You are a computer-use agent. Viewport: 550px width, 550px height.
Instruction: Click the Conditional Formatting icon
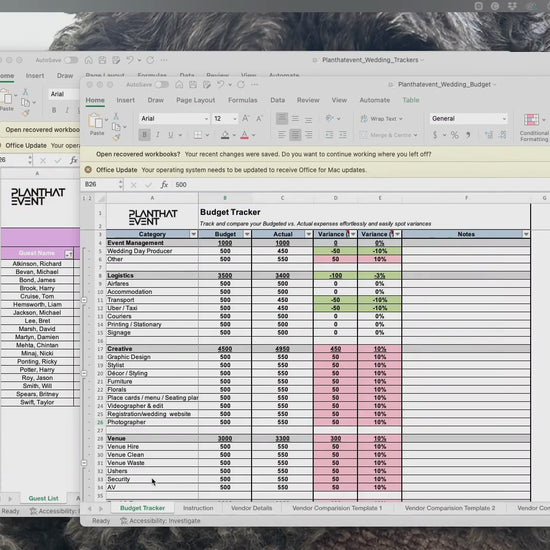pyautogui.click(x=533, y=127)
